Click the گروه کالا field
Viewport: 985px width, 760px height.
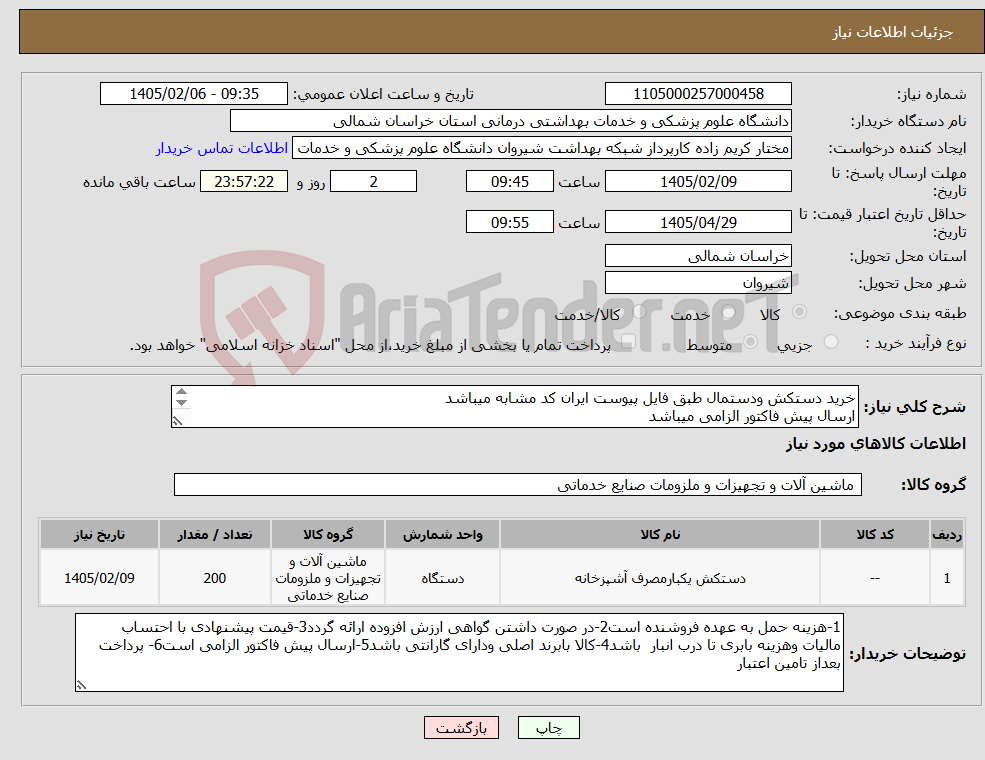point(518,485)
